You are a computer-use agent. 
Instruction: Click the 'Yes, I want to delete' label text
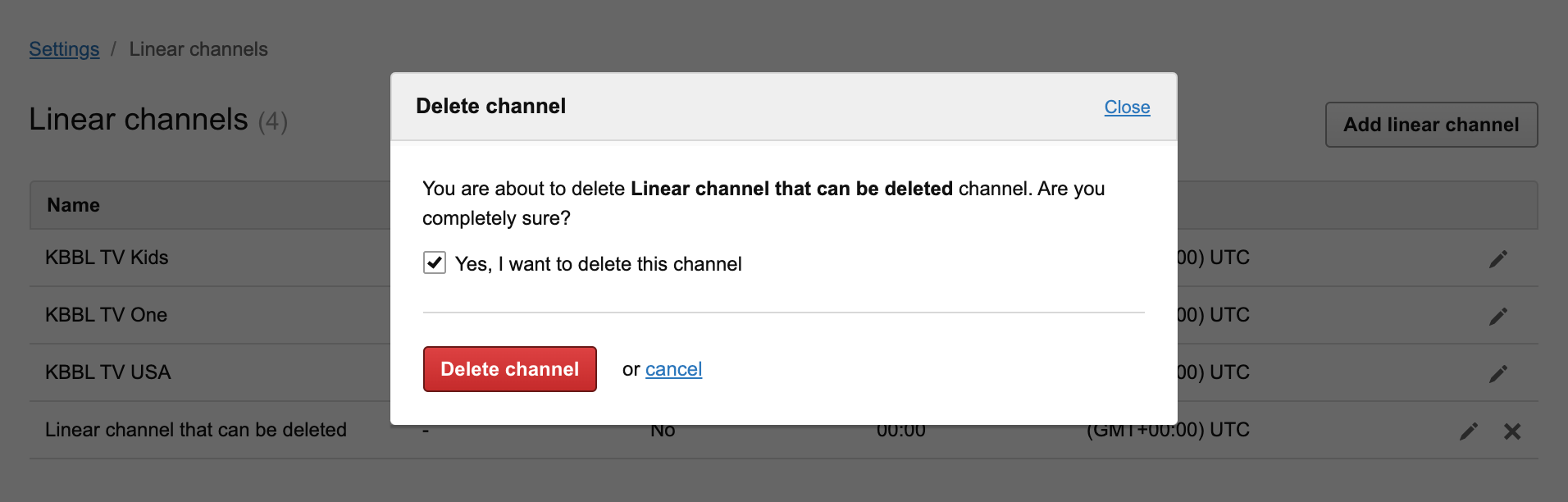pos(598,264)
